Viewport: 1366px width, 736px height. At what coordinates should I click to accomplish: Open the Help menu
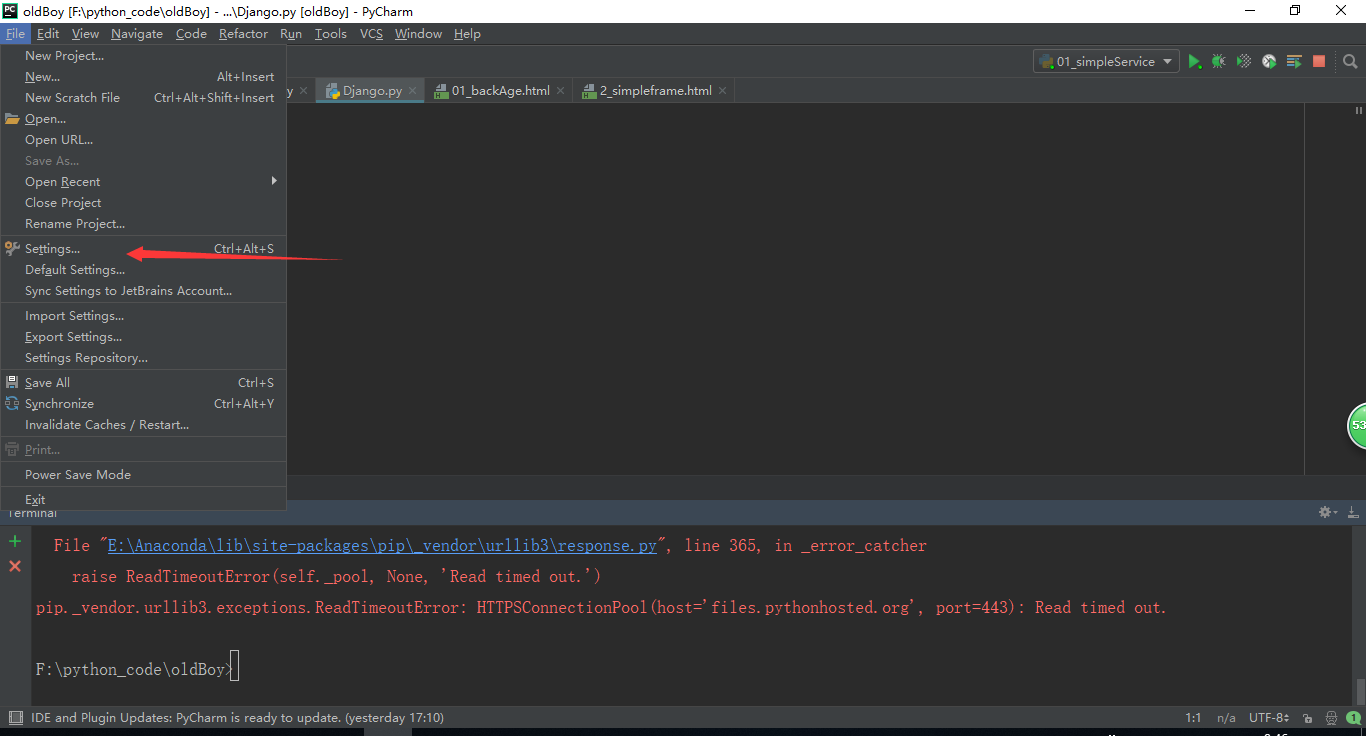coord(467,34)
